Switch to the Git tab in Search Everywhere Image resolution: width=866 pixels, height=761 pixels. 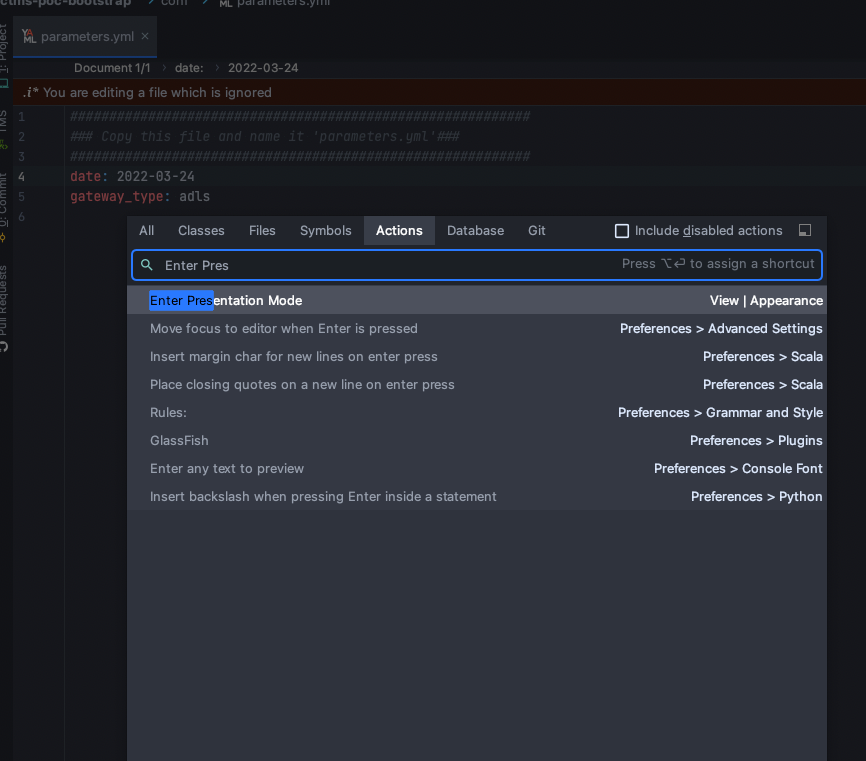536,231
